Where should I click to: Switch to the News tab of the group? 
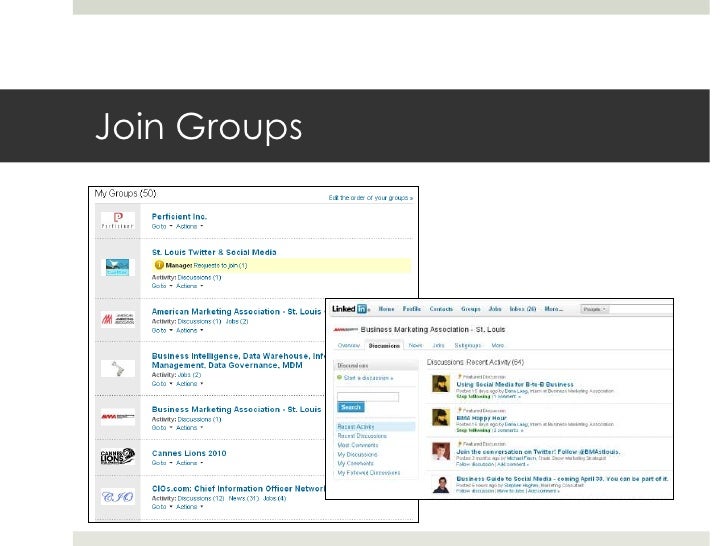click(x=416, y=345)
